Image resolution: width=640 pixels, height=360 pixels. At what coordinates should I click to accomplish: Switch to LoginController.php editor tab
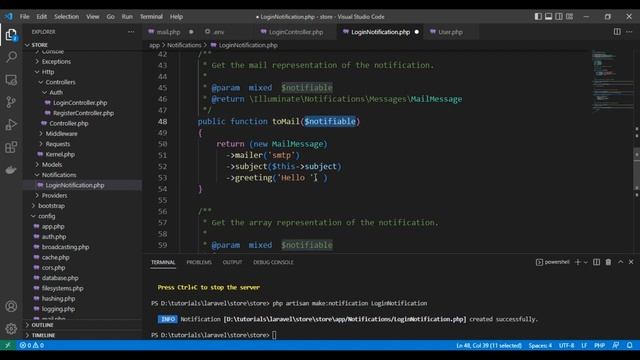tap(296, 32)
